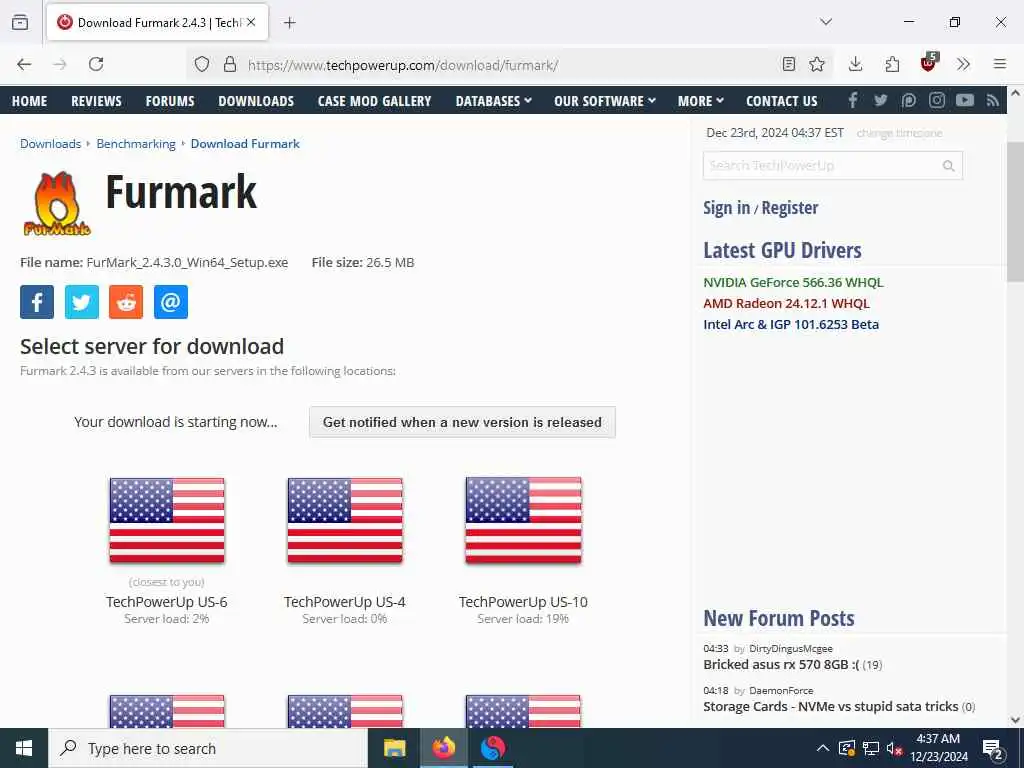Open NVIDIA GeForce 566.36 WHQL driver link

coord(793,282)
